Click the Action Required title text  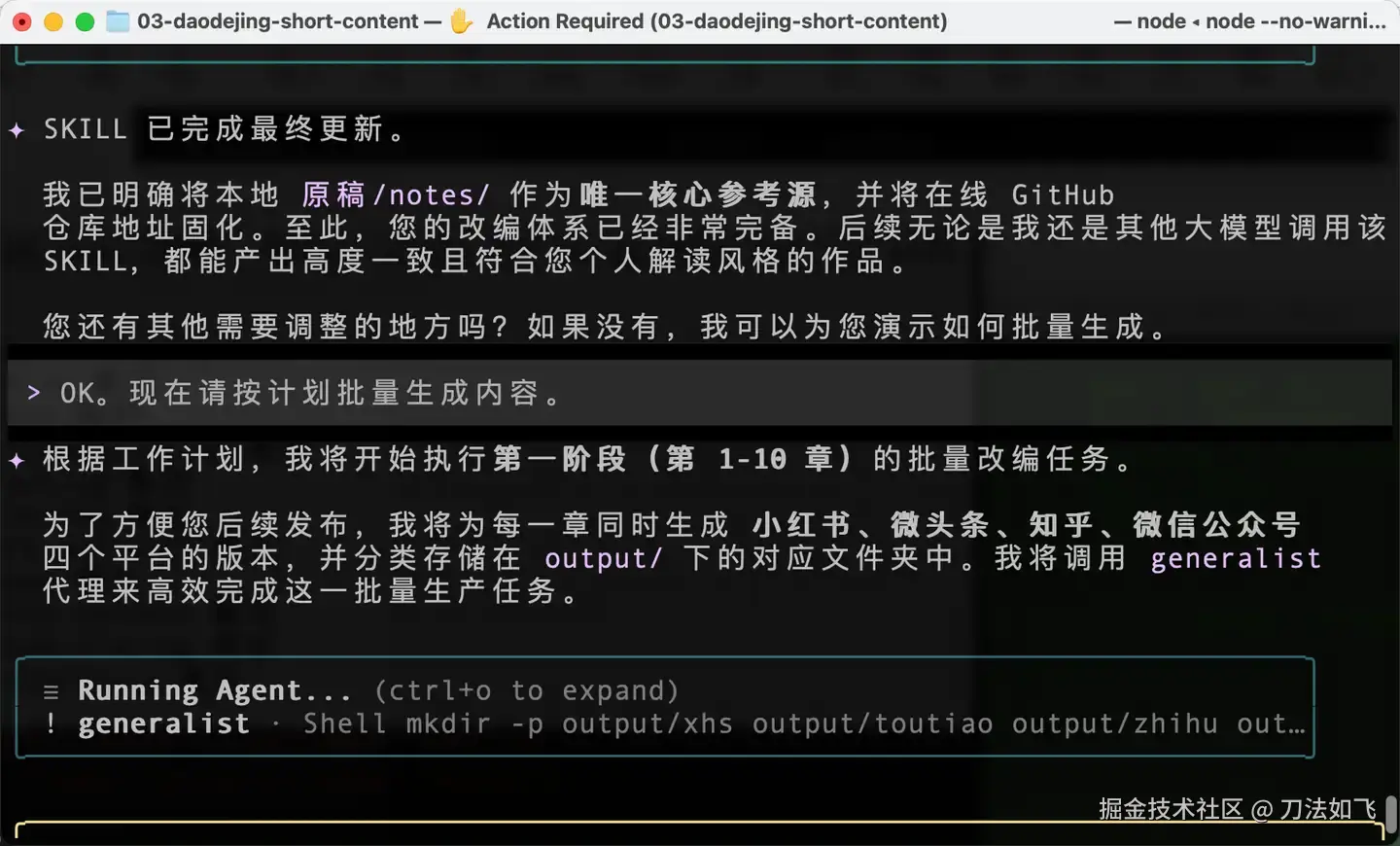717,21
